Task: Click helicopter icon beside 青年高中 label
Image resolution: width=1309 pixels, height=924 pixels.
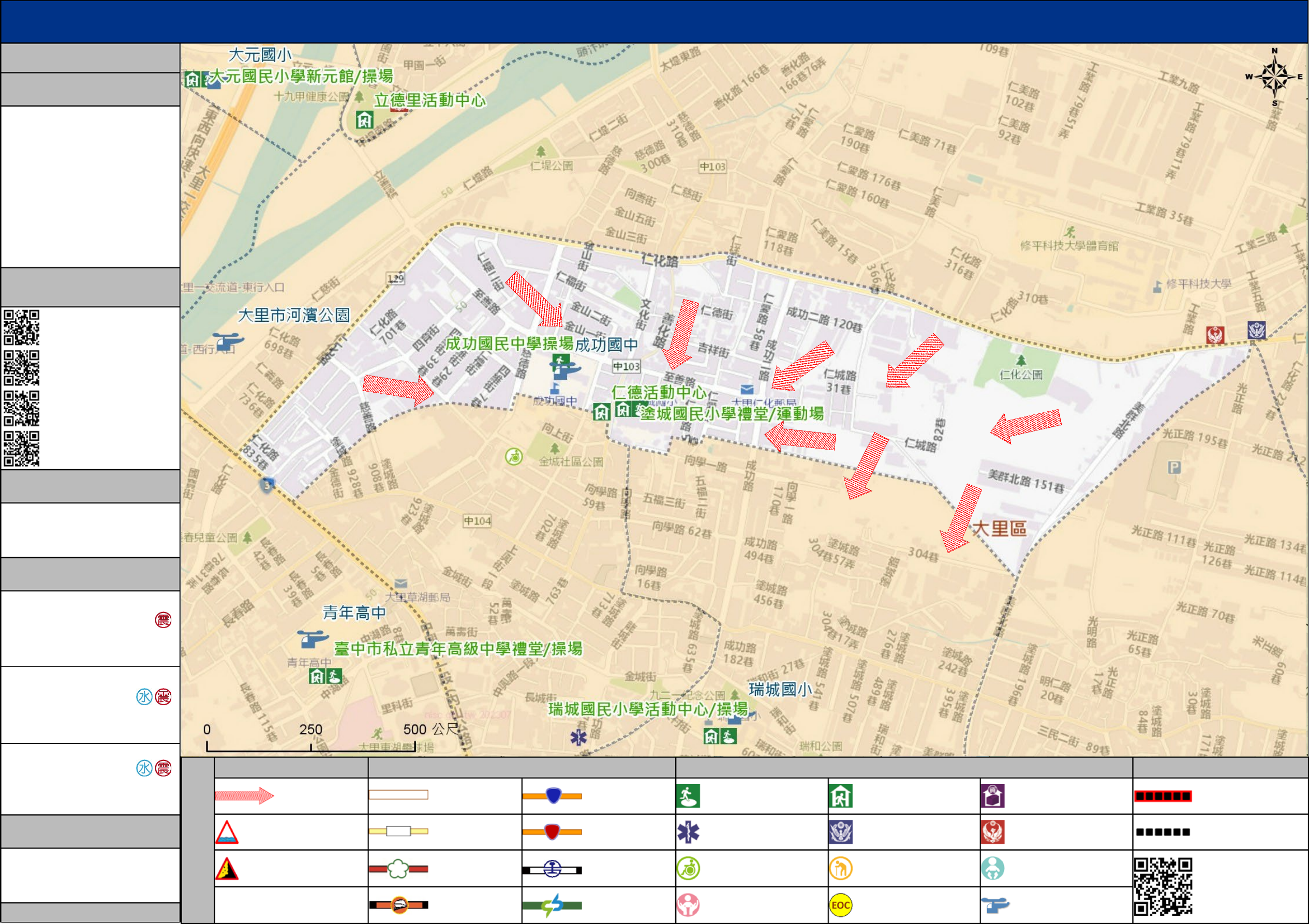Action: (x=313, y=638)
